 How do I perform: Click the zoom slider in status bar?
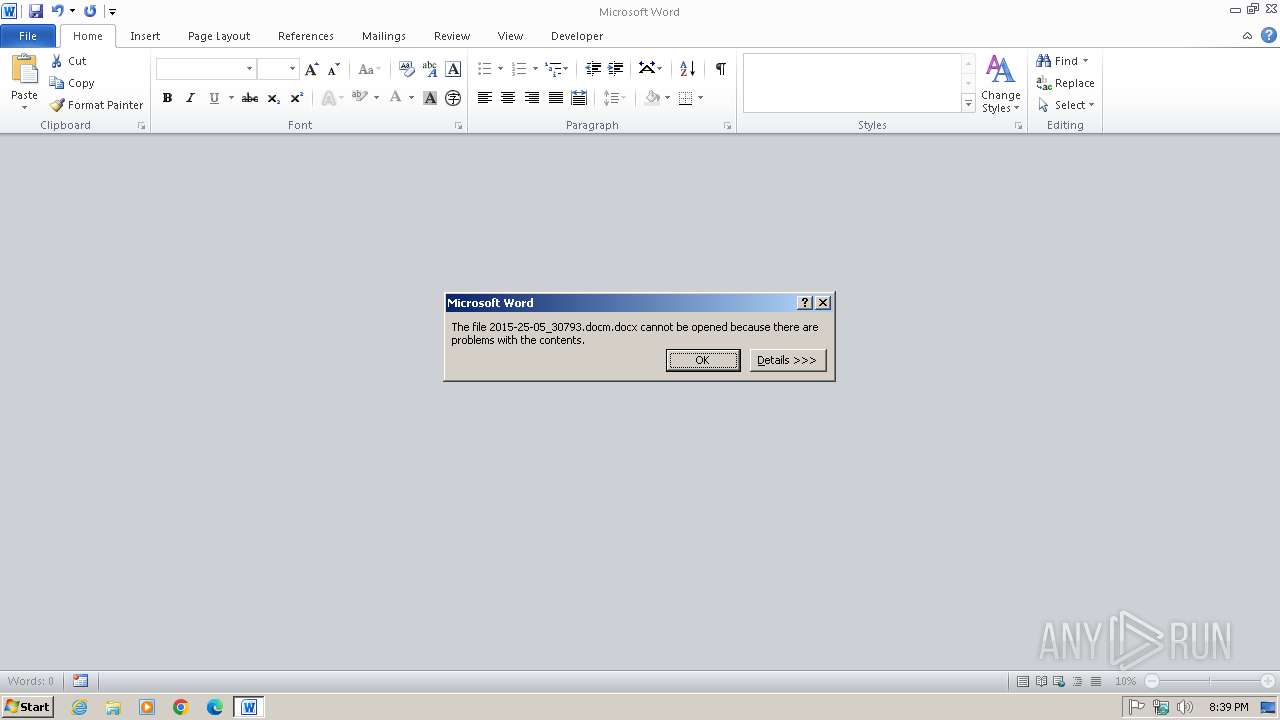[1209, 681]
